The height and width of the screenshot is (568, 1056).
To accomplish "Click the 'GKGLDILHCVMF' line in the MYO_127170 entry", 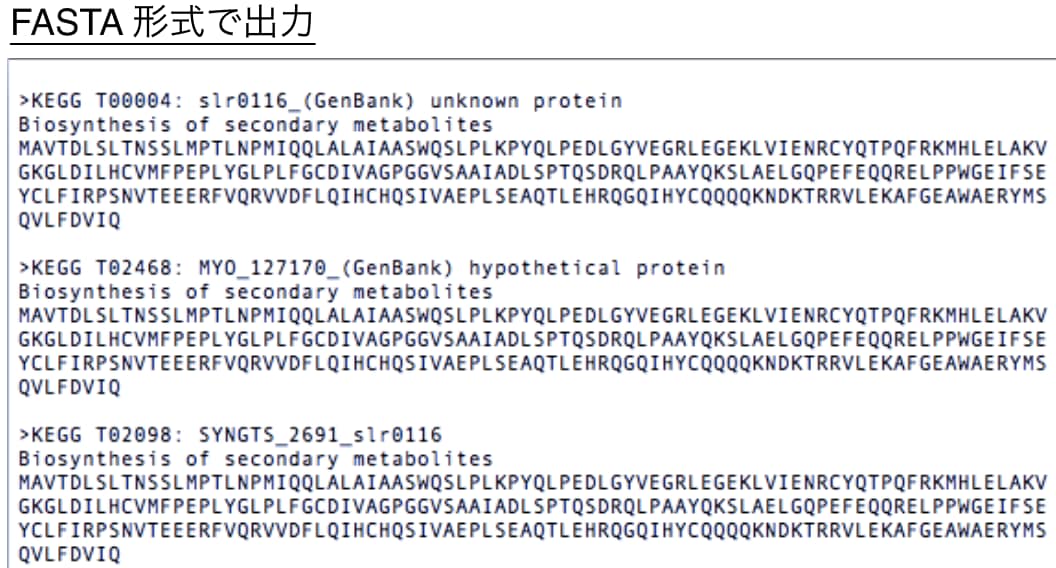I will 532,339.
